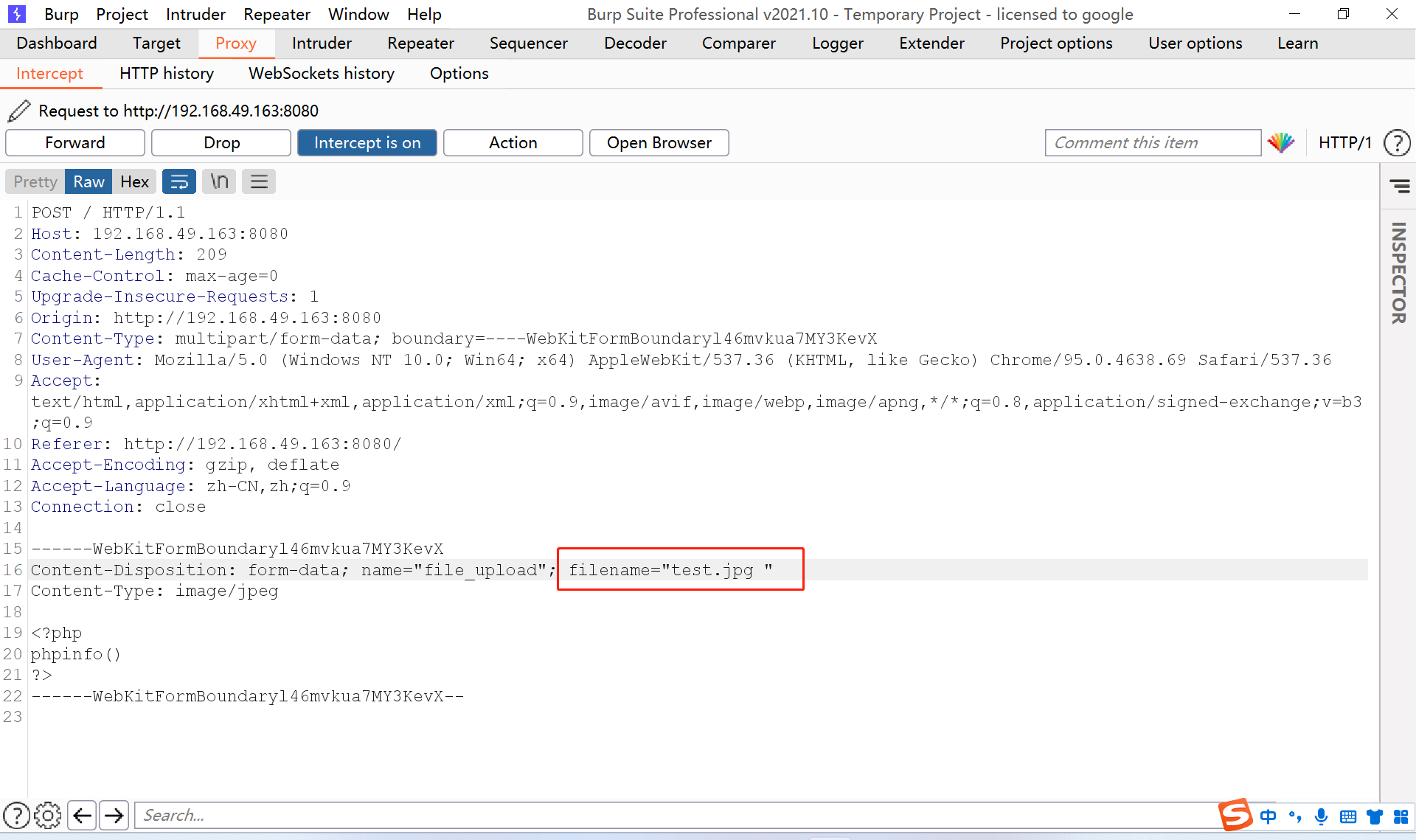The height and width of the screenshot is (840, 1416).
Task: Go to next search match arrow
Action: click(114, 815)
